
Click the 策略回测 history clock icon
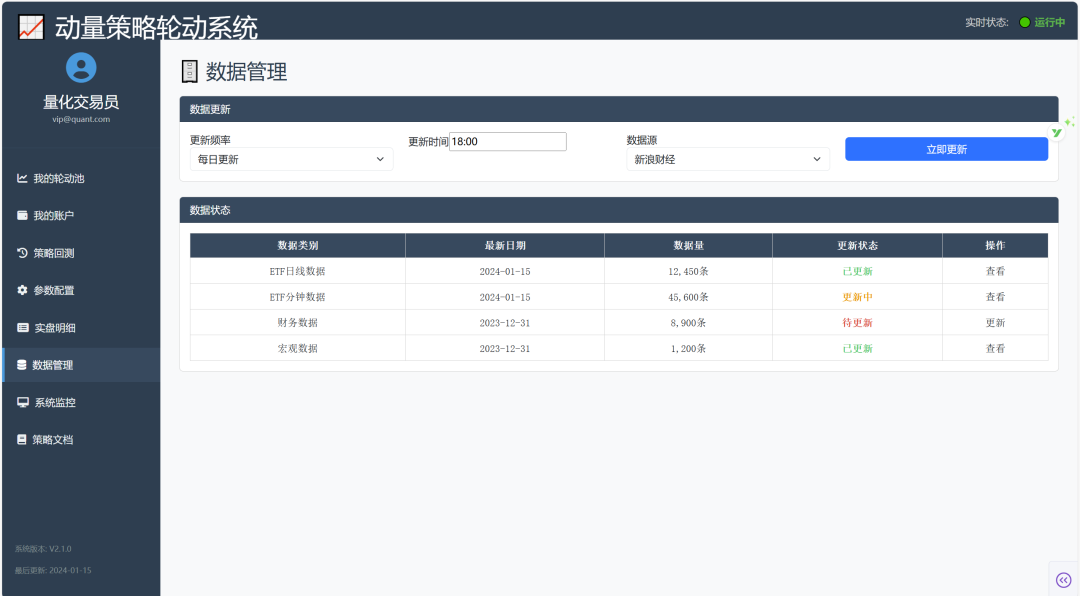point(22,252)
